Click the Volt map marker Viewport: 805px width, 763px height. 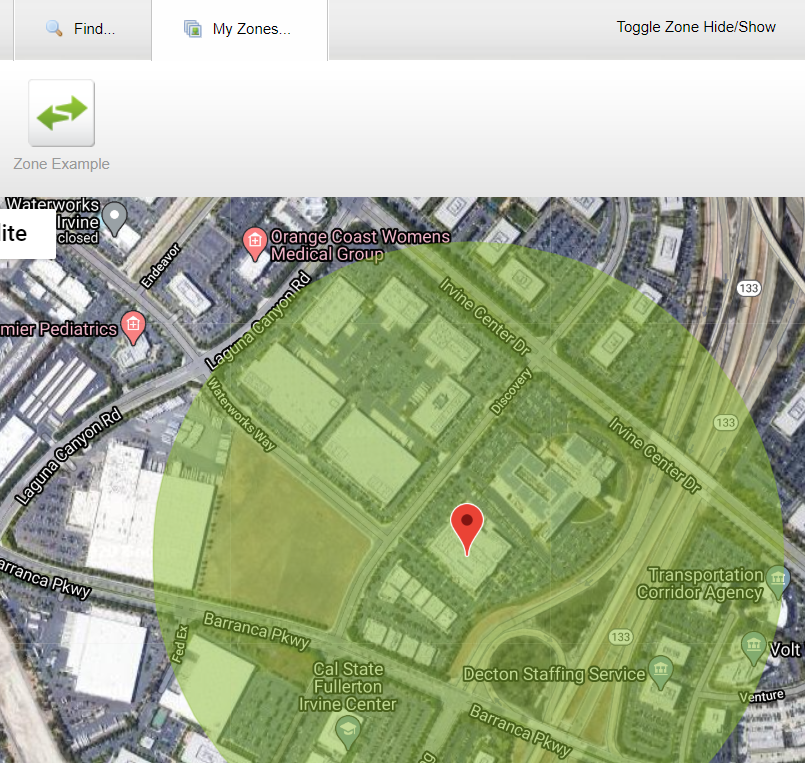tap(753, 648)
